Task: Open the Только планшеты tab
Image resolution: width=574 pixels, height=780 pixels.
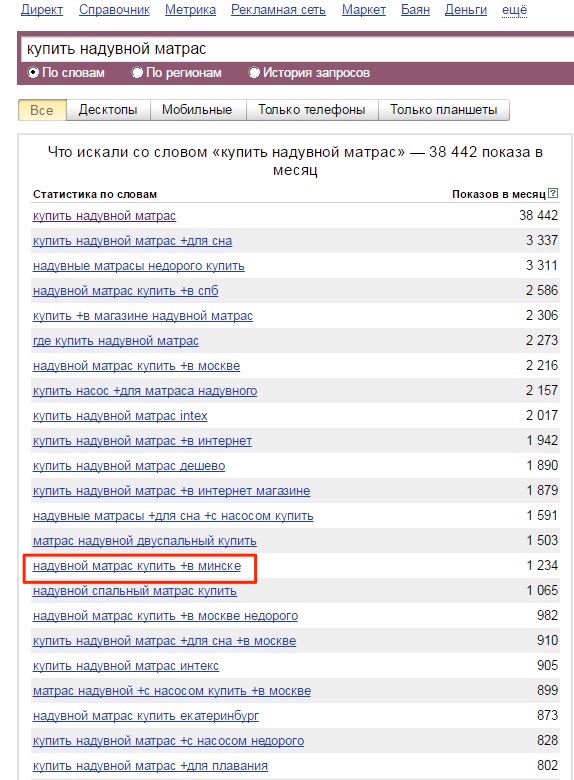Action: [444, 109]
